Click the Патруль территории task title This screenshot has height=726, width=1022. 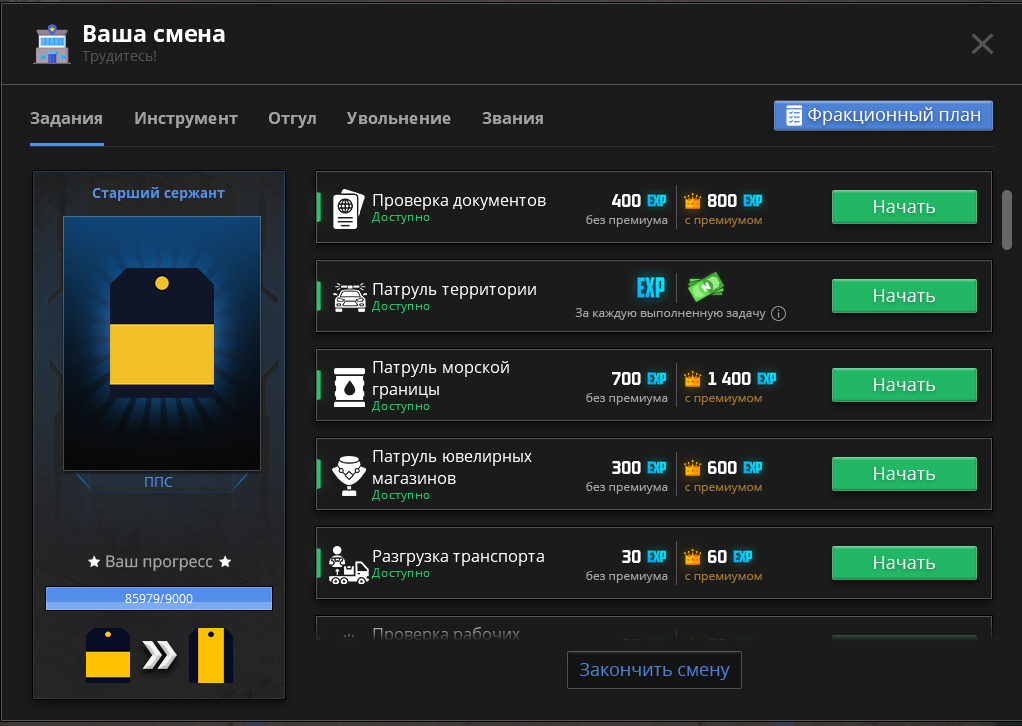pyautogui.click(x=454, y=289)
